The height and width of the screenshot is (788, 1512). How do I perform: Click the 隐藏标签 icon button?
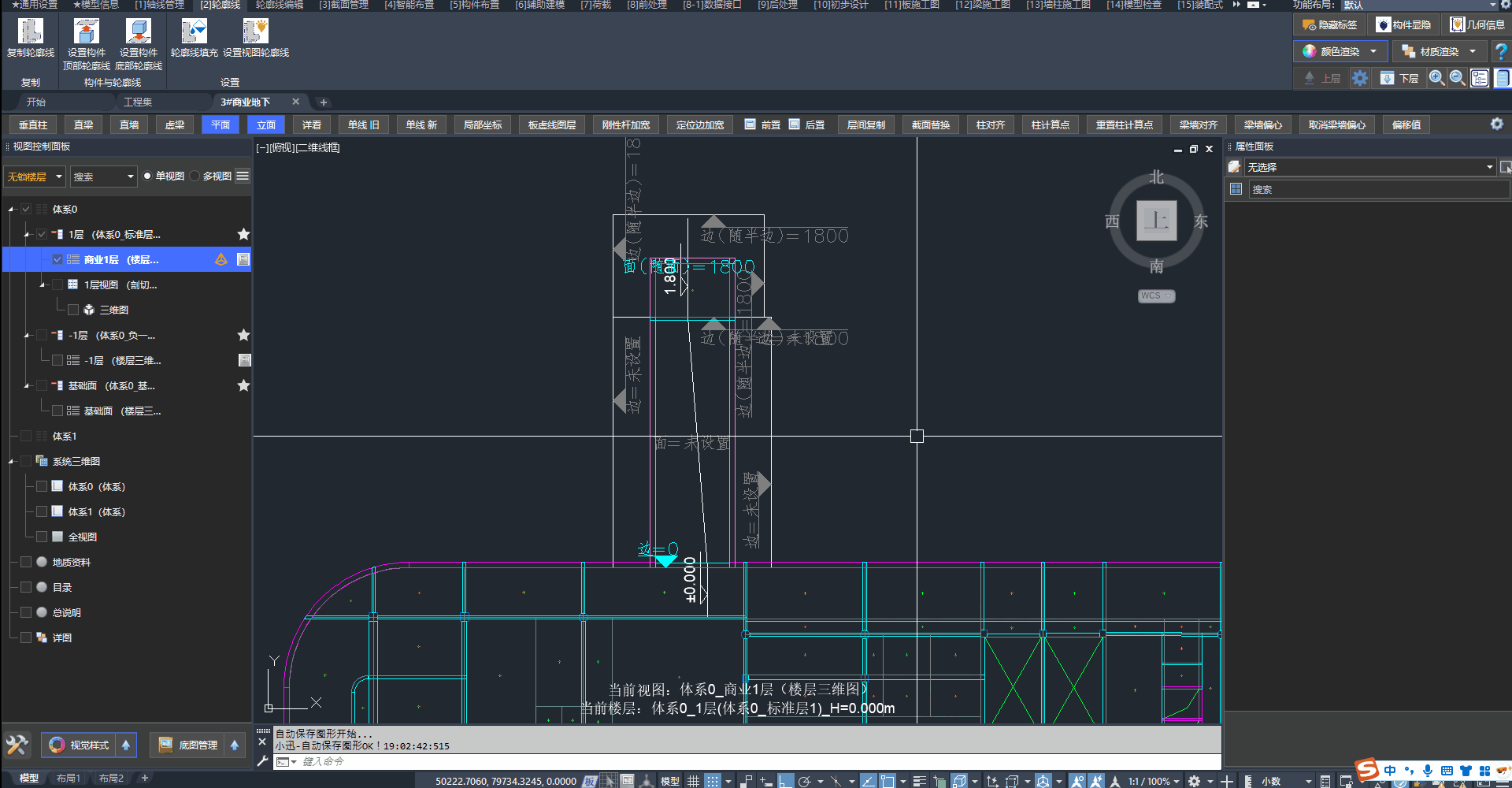[1329, 25]
